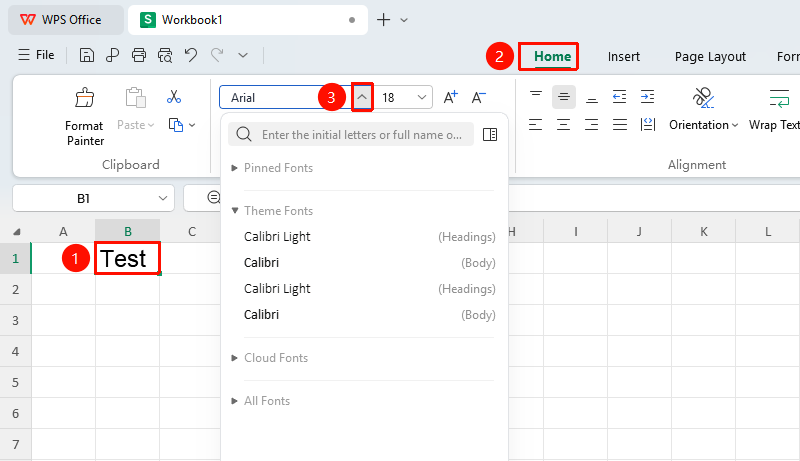Decrease indent icon
800x461 pixels.
[619, 97]
